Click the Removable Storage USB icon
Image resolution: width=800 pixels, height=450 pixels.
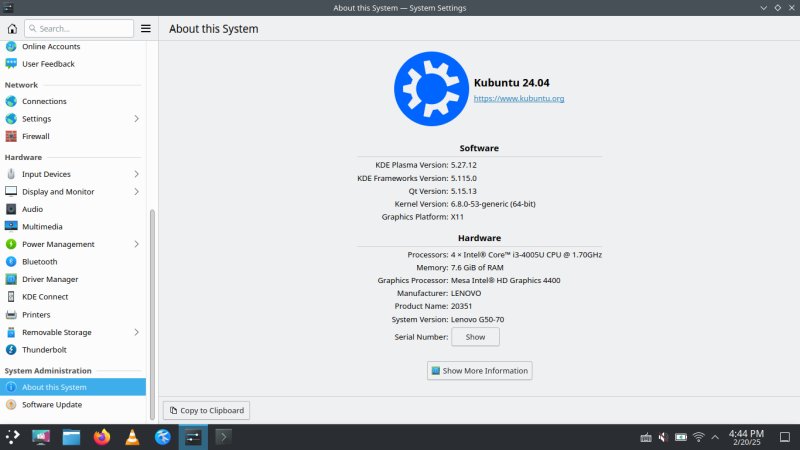[11, 332]
